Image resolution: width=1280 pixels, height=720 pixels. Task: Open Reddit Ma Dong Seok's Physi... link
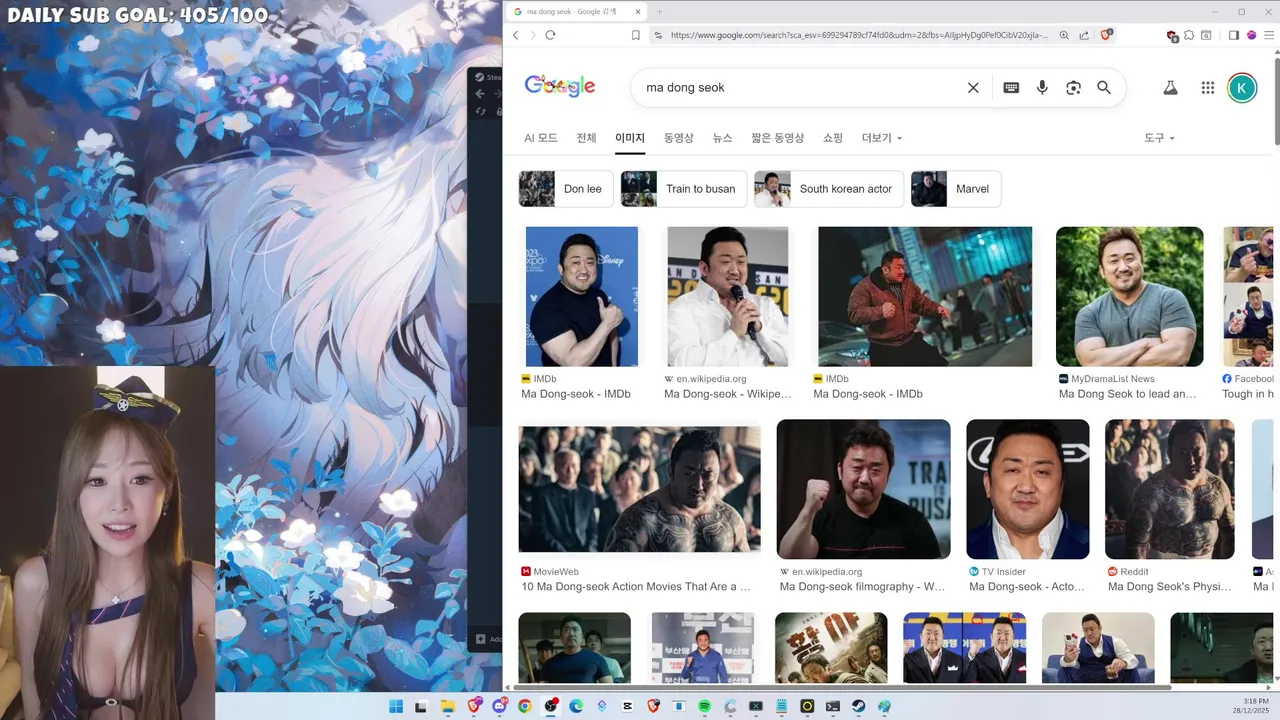click(x=1168, y=587)
